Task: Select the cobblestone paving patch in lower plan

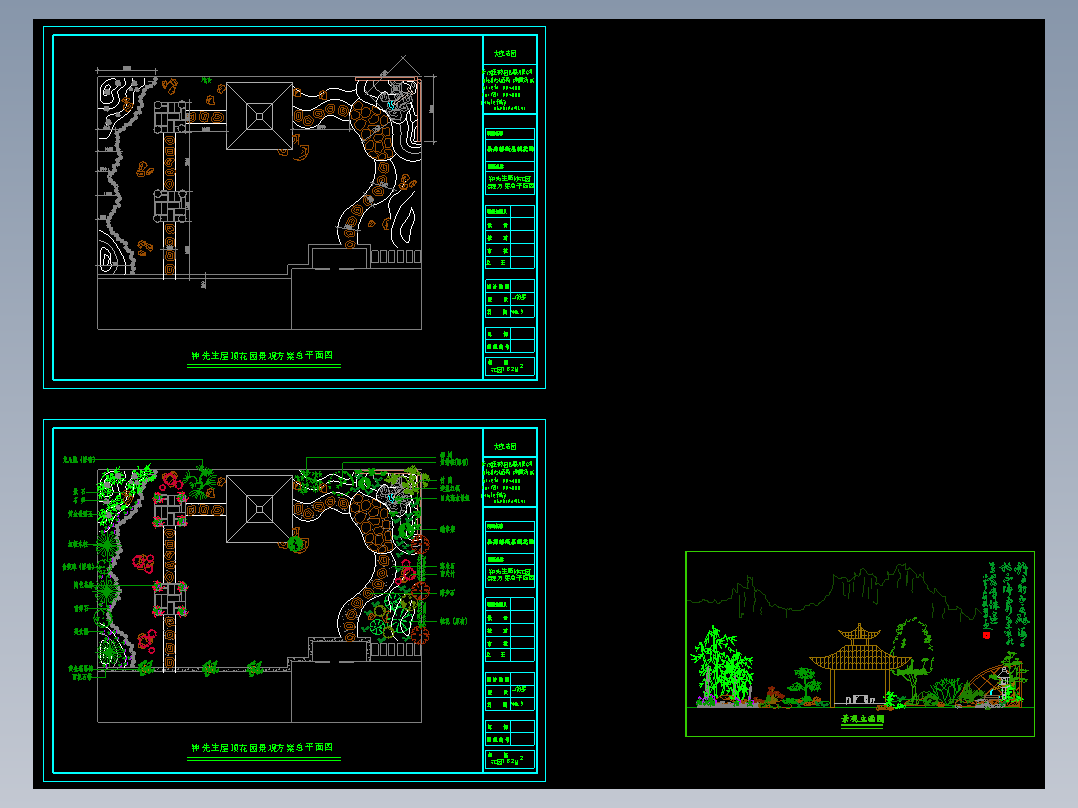Action: pos(373,524)
